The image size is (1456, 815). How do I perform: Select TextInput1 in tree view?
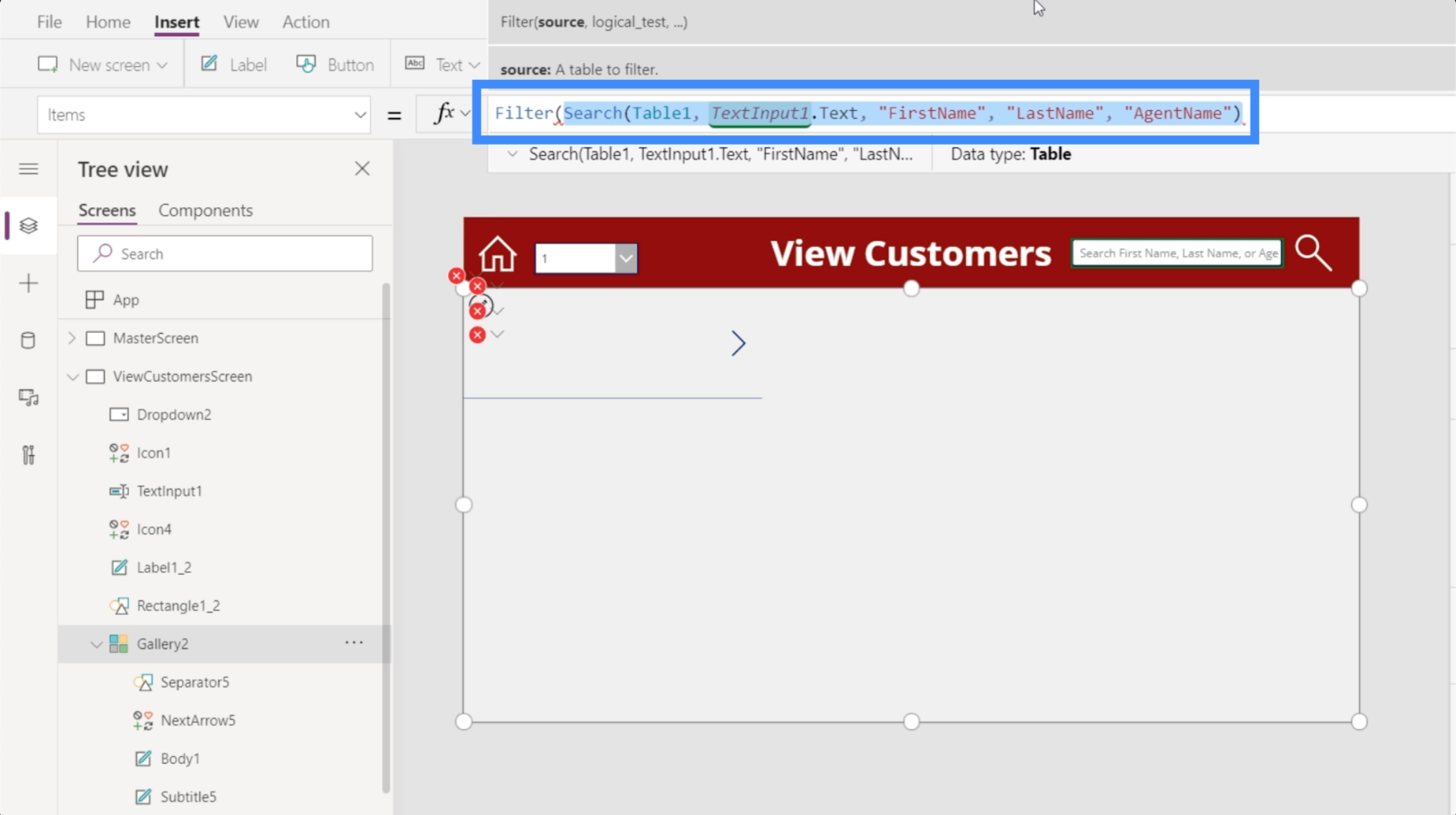coord(169,491)
